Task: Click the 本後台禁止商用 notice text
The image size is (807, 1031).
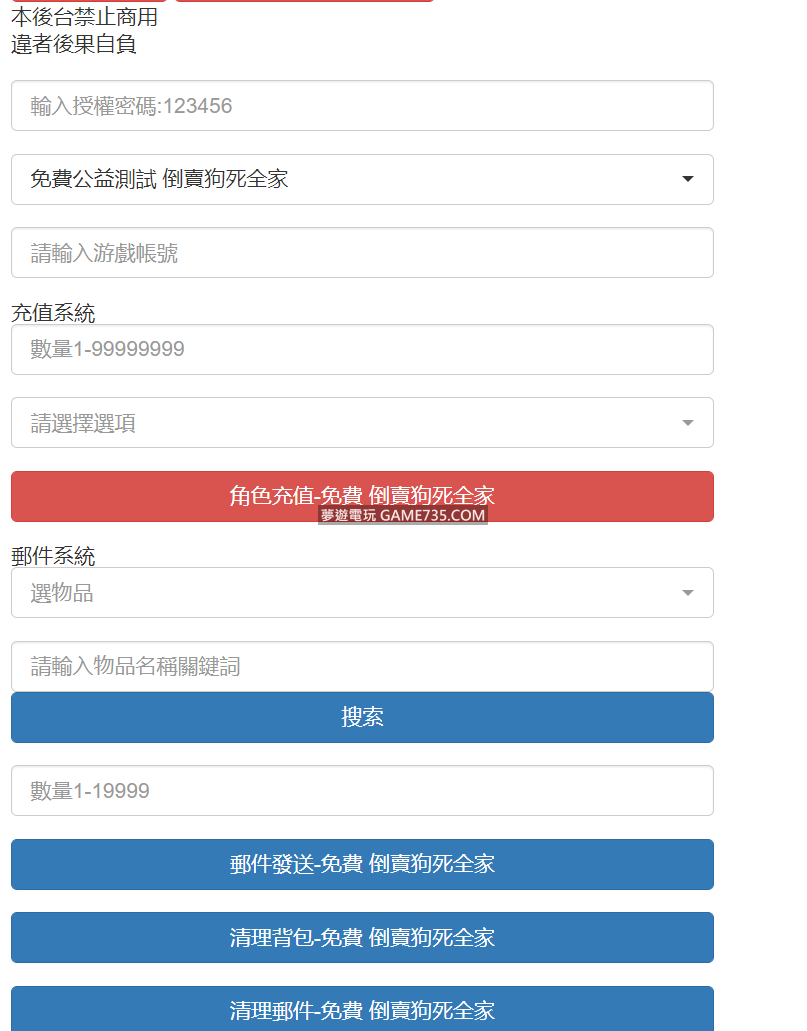Action: [84, 17]
